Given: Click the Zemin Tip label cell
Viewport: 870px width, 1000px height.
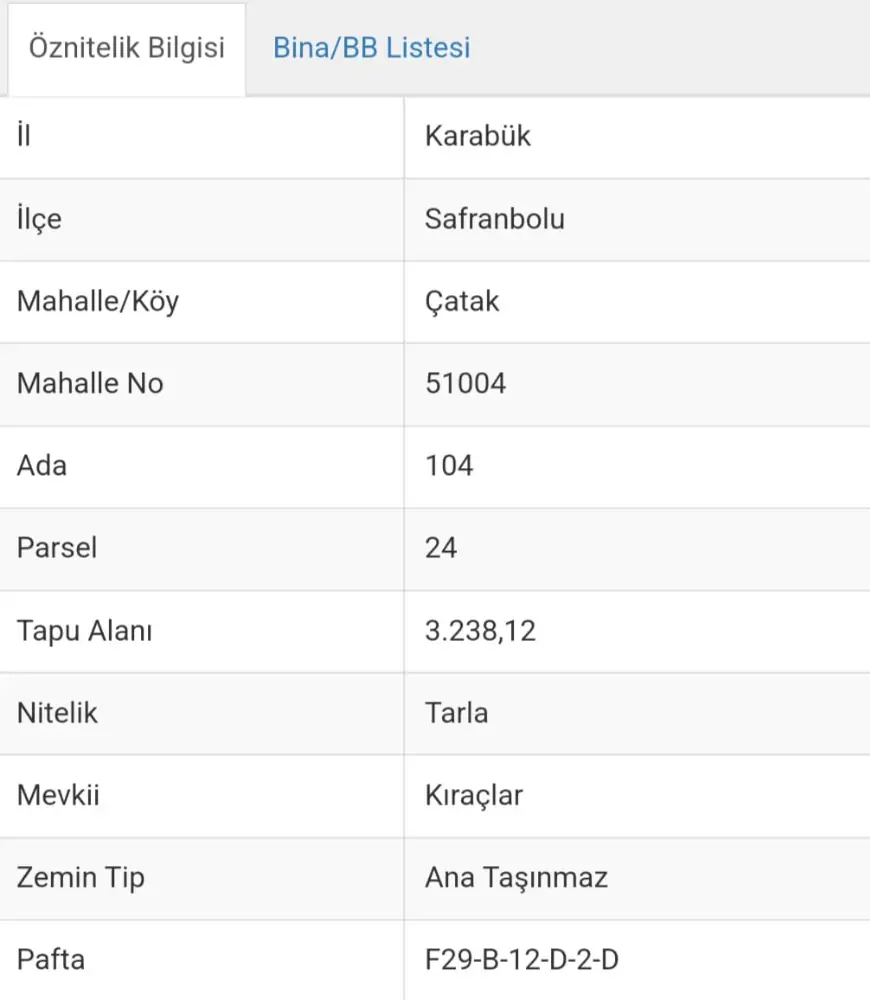Looking at the screenshot, I should coord(81,878).
